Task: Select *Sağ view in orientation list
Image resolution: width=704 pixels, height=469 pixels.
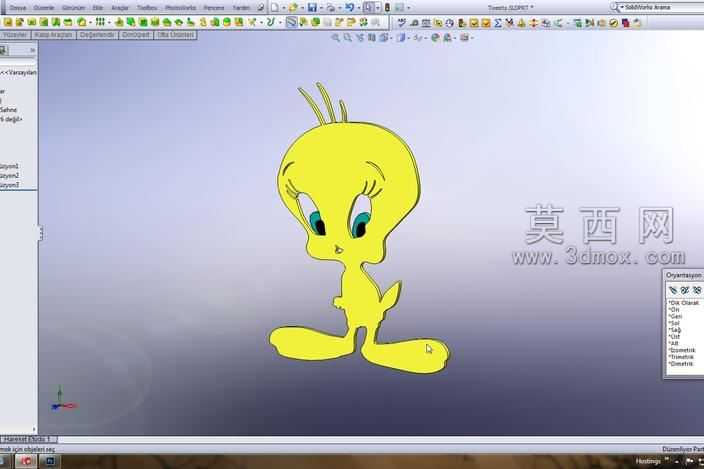Action: [x=674, y=330]
